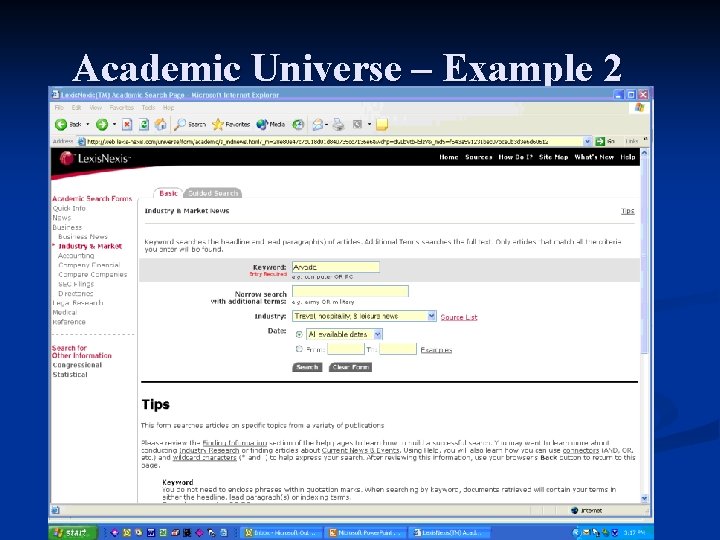Open the Favorites star in toolbar
The image size is (720, 540).
click(x=231, y=124)
